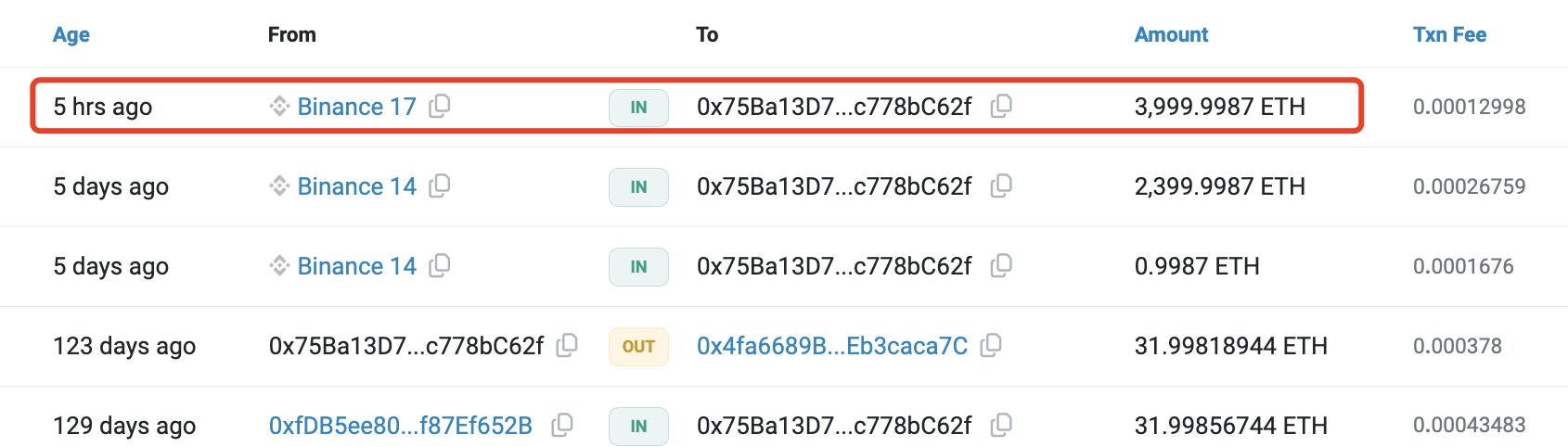Toggle the Age column time format
This screenshot has width=1568, height=447.
71,35
